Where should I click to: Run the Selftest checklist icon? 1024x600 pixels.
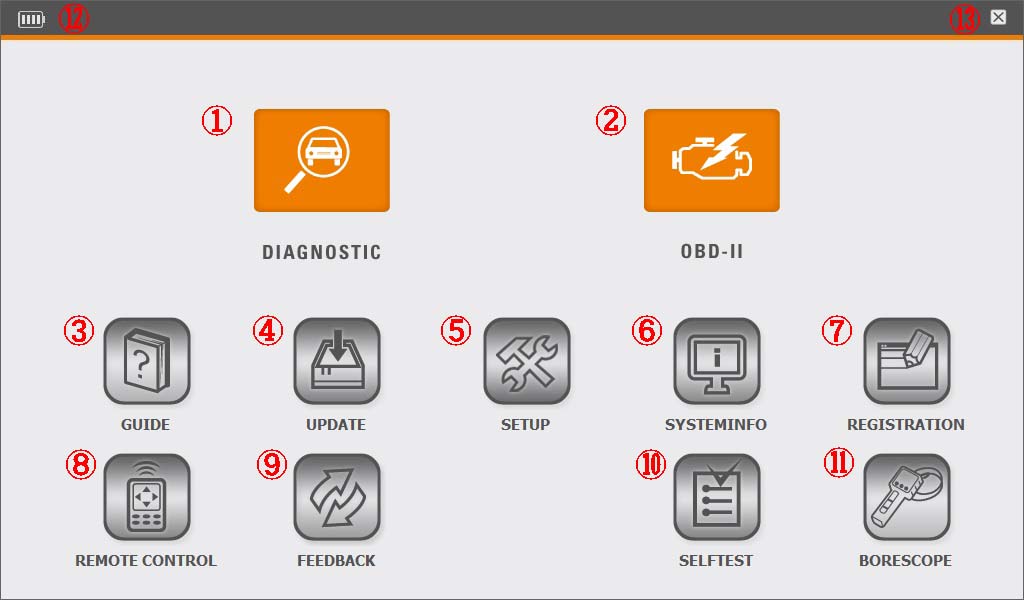(717, 497)
